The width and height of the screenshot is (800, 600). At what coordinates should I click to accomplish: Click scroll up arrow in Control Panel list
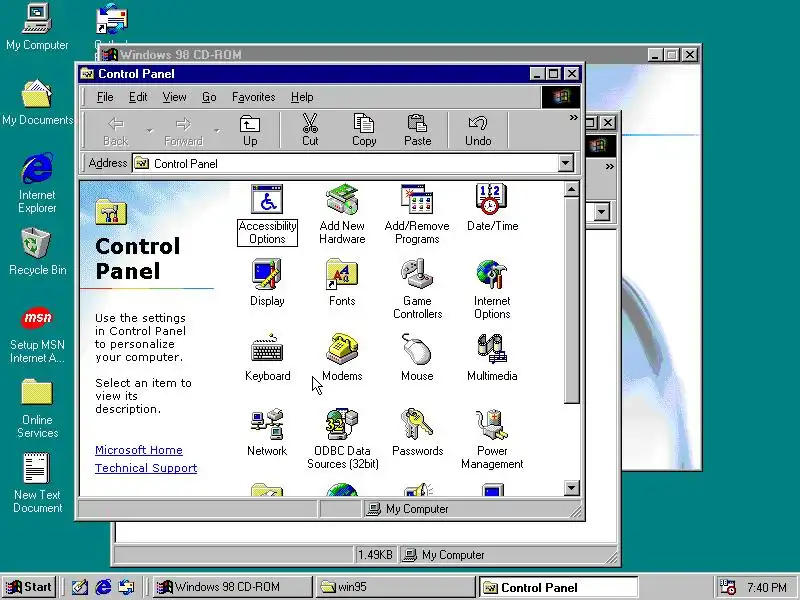tap(571, 190)
